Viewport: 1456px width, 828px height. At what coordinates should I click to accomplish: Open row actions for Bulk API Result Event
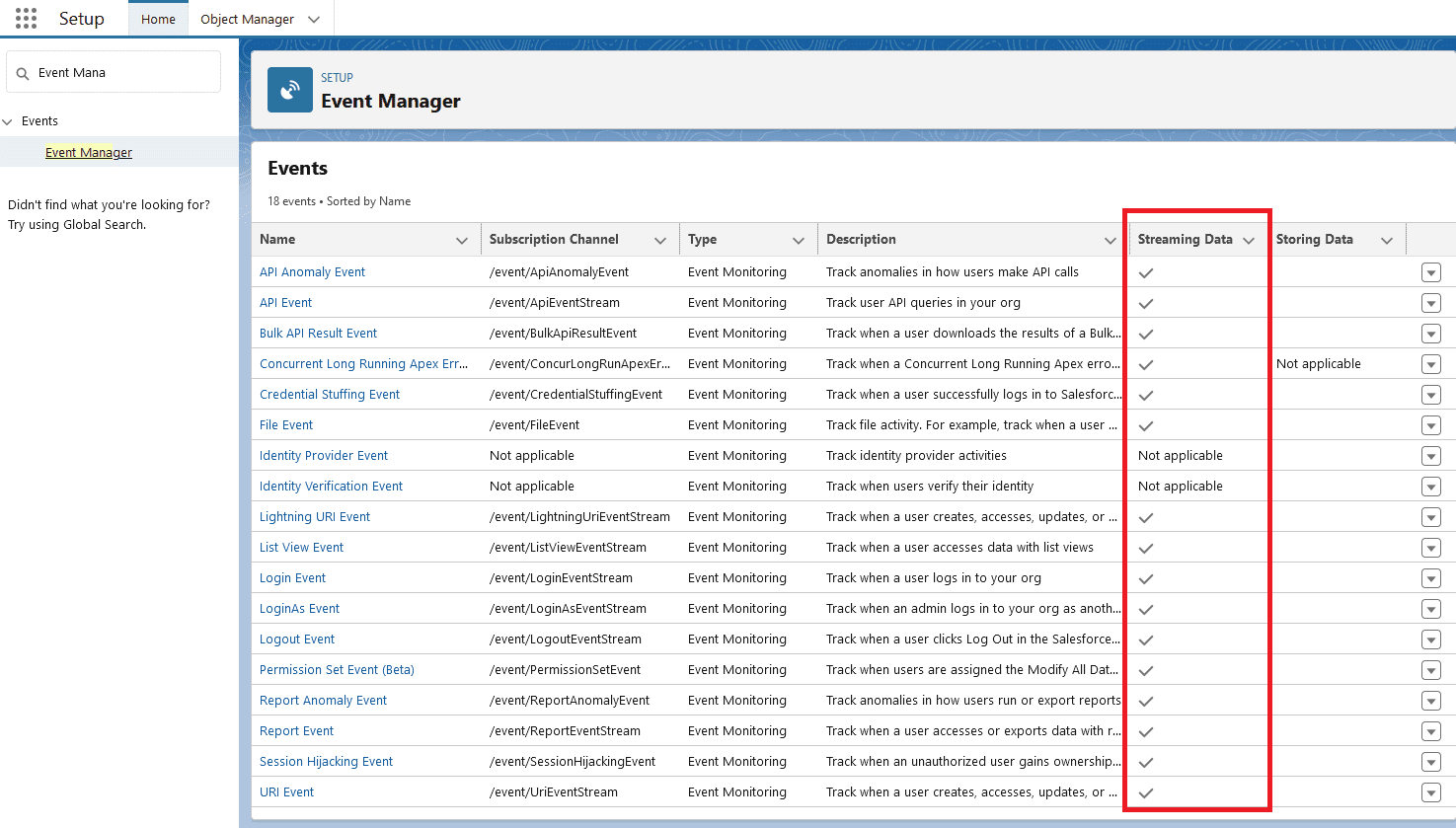click(x=1431, y=334)
